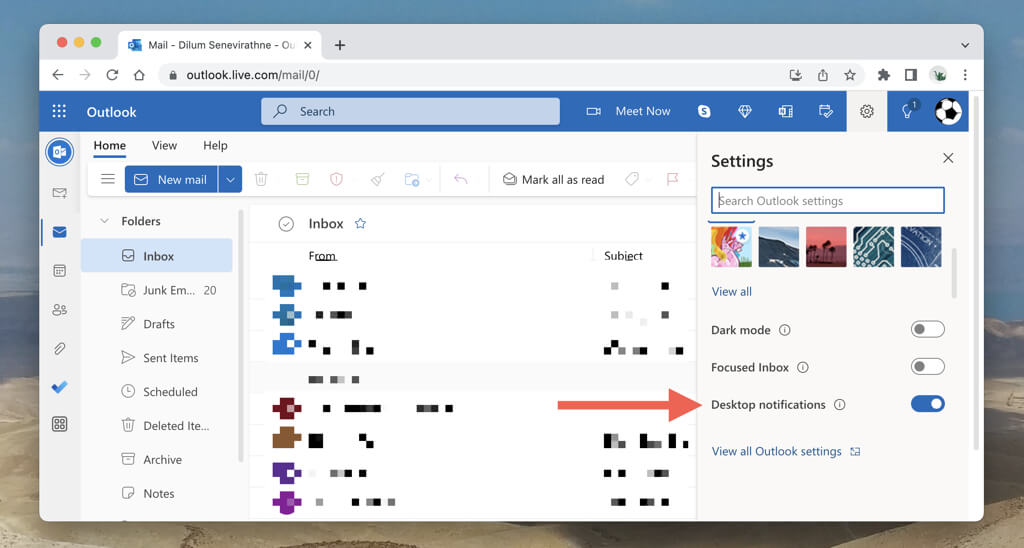Open the app launcher waffle icon
1024x548 pixels.
[59, 111]
